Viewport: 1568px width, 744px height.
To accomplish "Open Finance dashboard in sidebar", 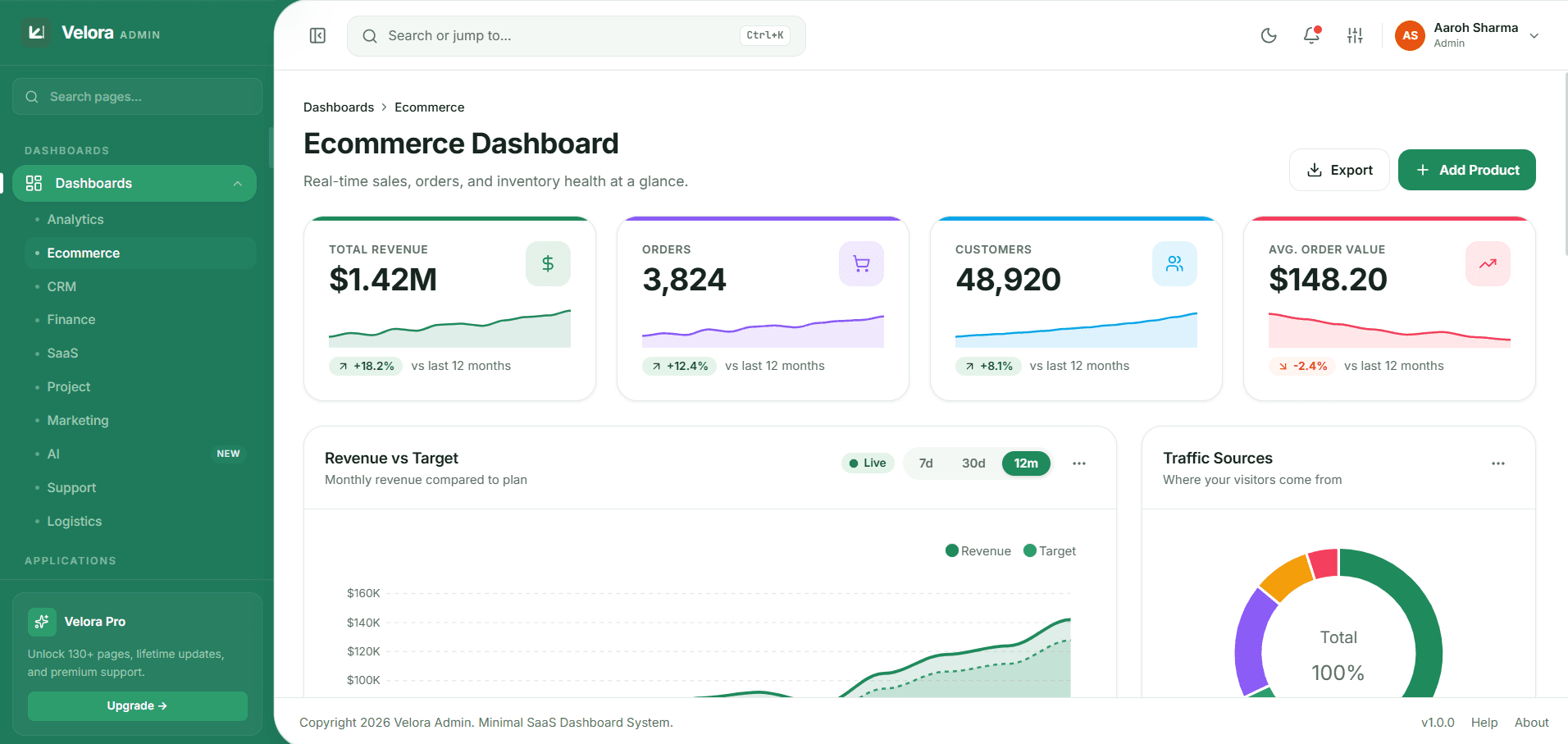I will (x=140, y=319).
